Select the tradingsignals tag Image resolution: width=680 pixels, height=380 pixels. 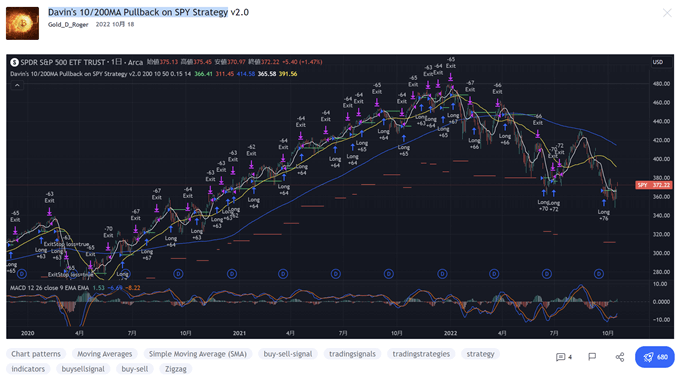[x=352, y=354]
